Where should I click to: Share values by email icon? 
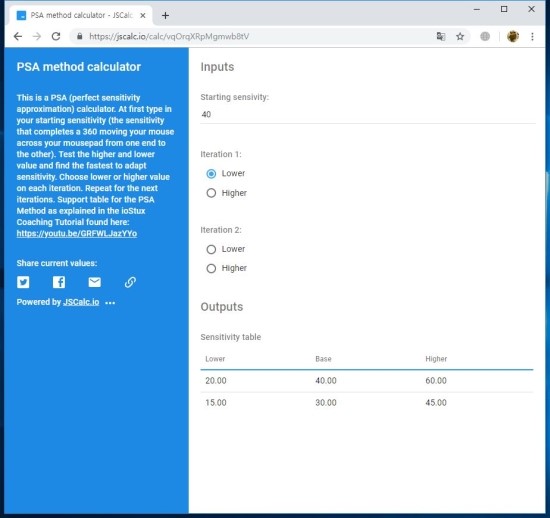coord(95,282)
